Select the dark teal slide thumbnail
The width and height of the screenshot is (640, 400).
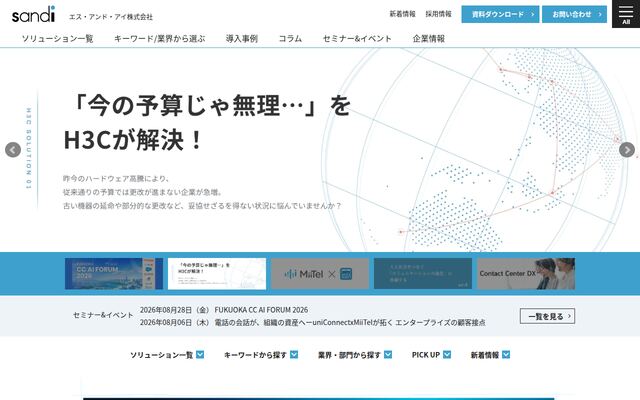pos(423,273)
